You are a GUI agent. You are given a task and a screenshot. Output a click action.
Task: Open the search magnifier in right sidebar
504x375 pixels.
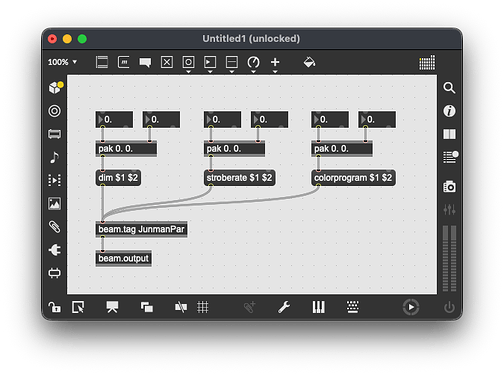point(449,88)
